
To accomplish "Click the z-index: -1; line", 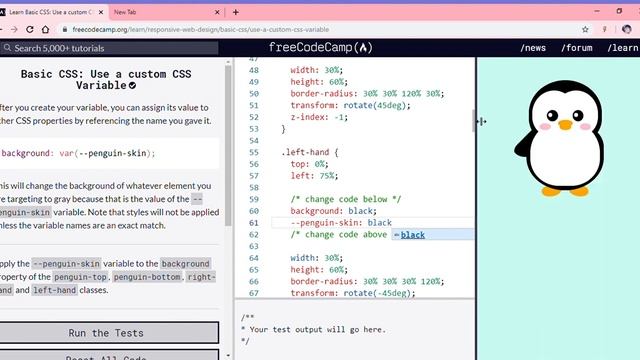I will [x=319, y=117].
